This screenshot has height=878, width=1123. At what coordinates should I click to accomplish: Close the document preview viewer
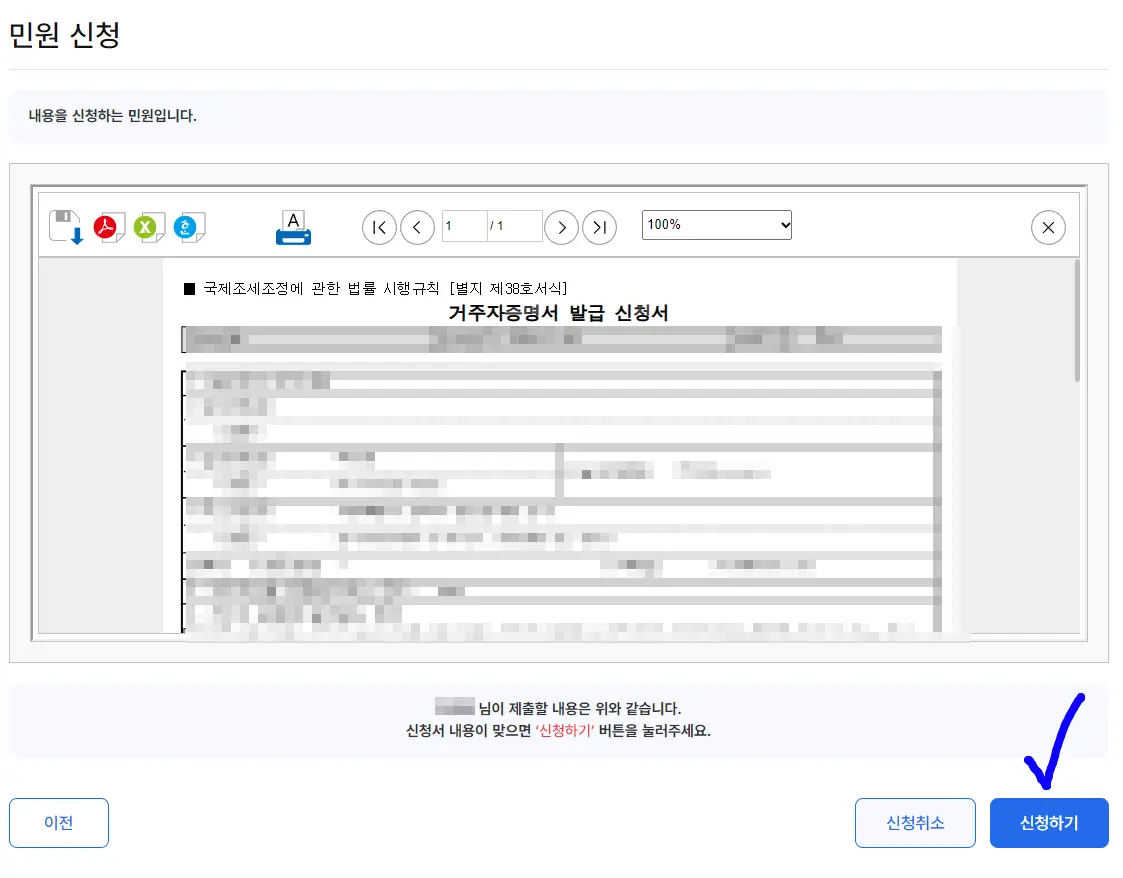pos(1048,227)
